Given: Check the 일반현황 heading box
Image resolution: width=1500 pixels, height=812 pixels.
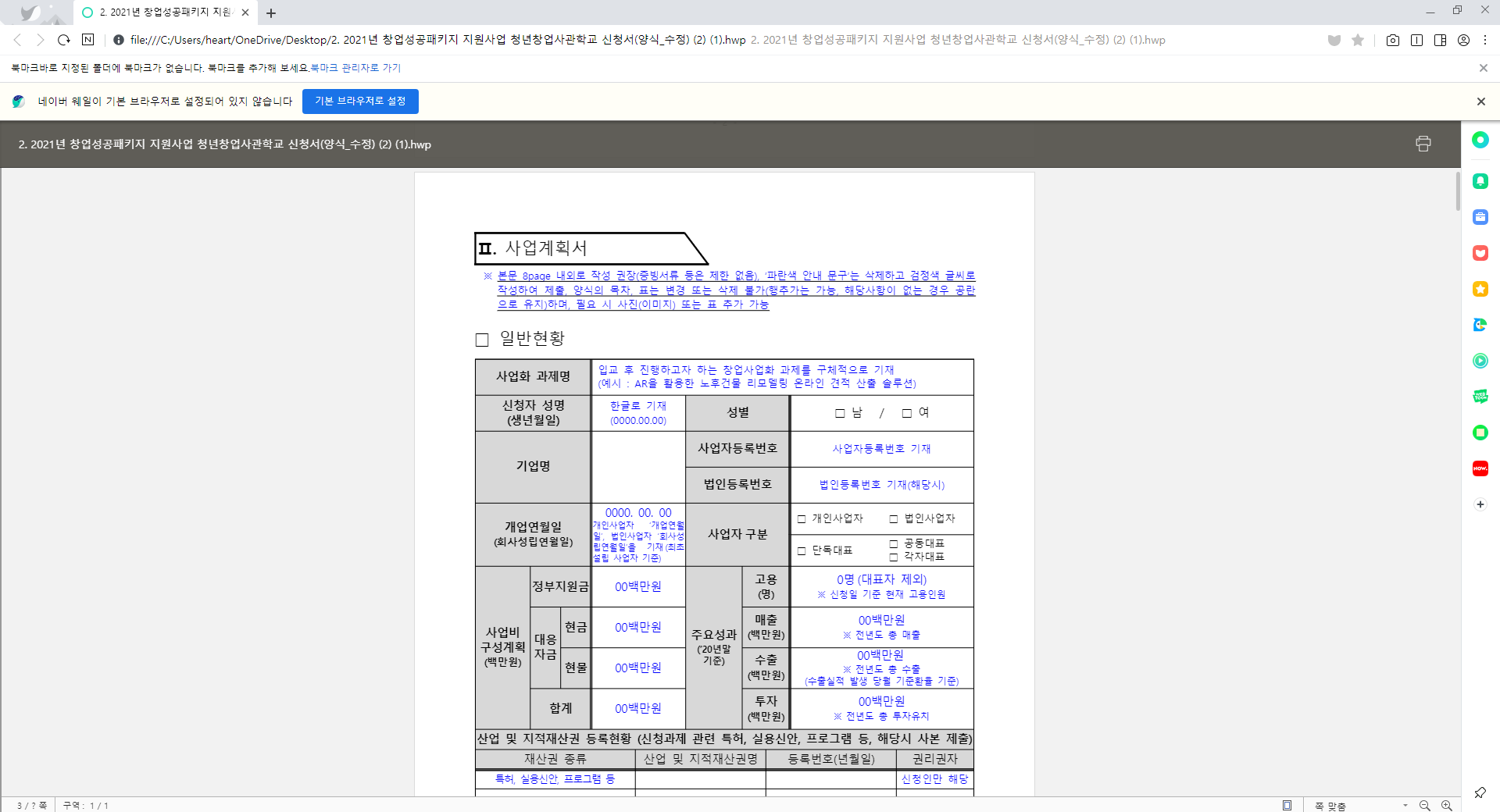Looking at the screenshot, I should tap(482, 340).
